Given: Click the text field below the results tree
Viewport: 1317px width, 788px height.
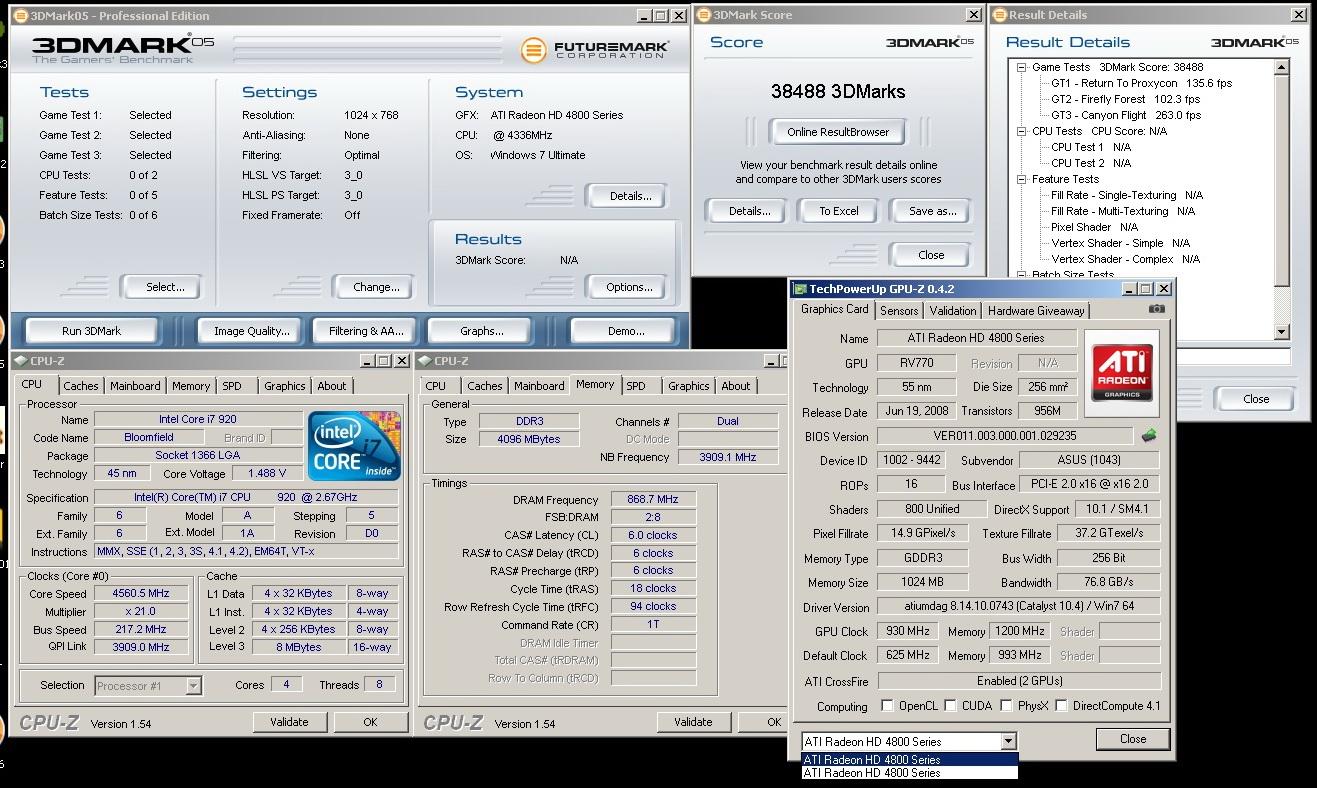Looking at the screenshot, I should click(x=1232, y=356).
